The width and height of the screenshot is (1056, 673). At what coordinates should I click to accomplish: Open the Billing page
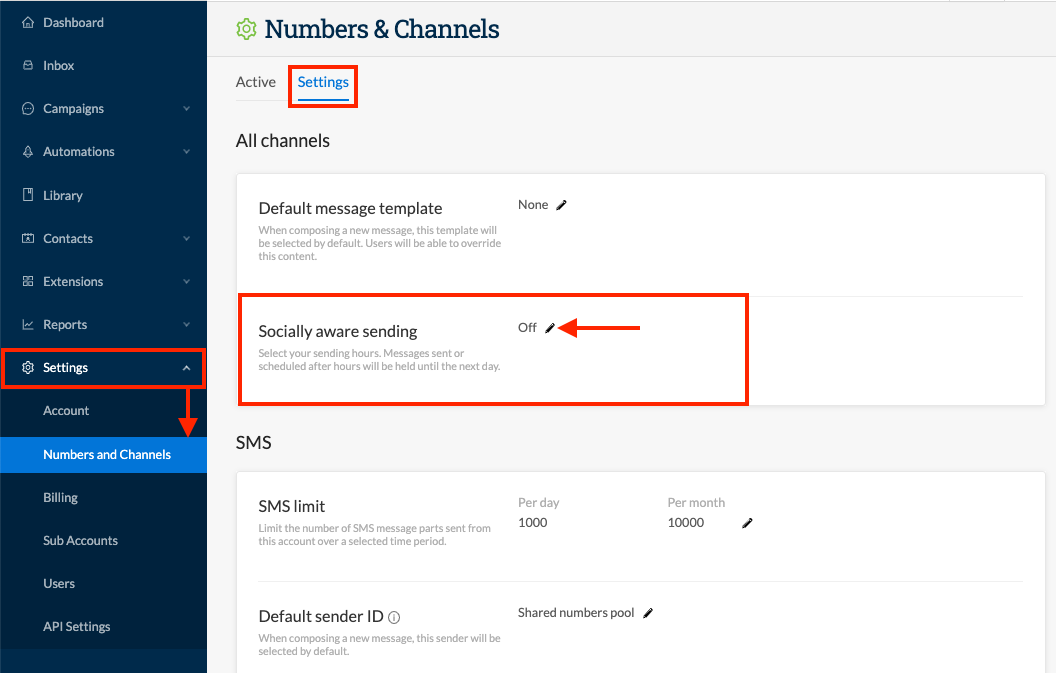(61, 498)
